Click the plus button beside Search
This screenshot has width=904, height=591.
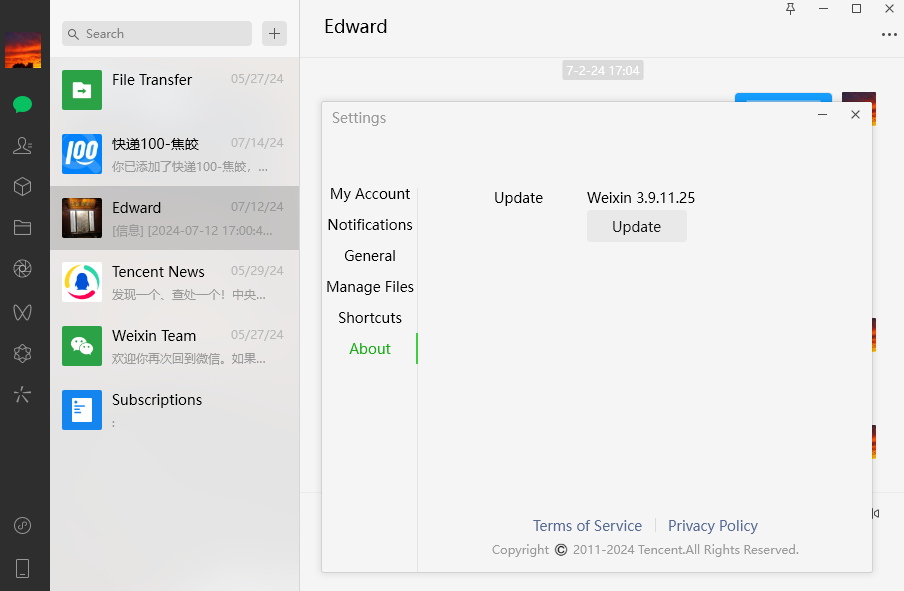tap(274, 34)
